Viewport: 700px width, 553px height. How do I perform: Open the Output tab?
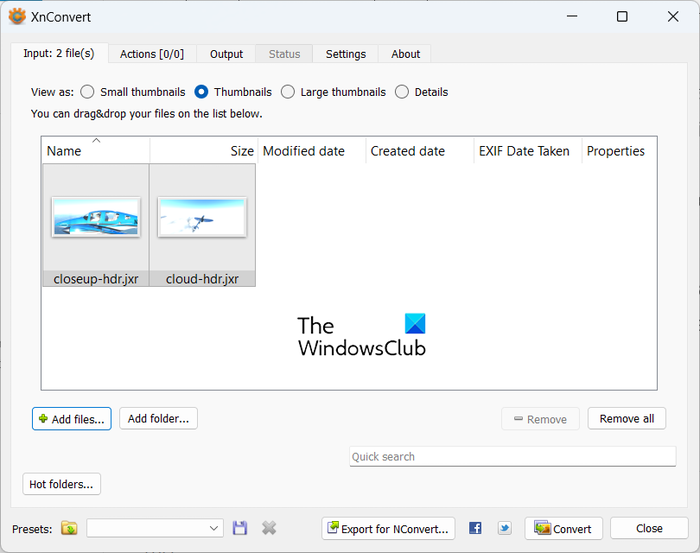point(226,54)
